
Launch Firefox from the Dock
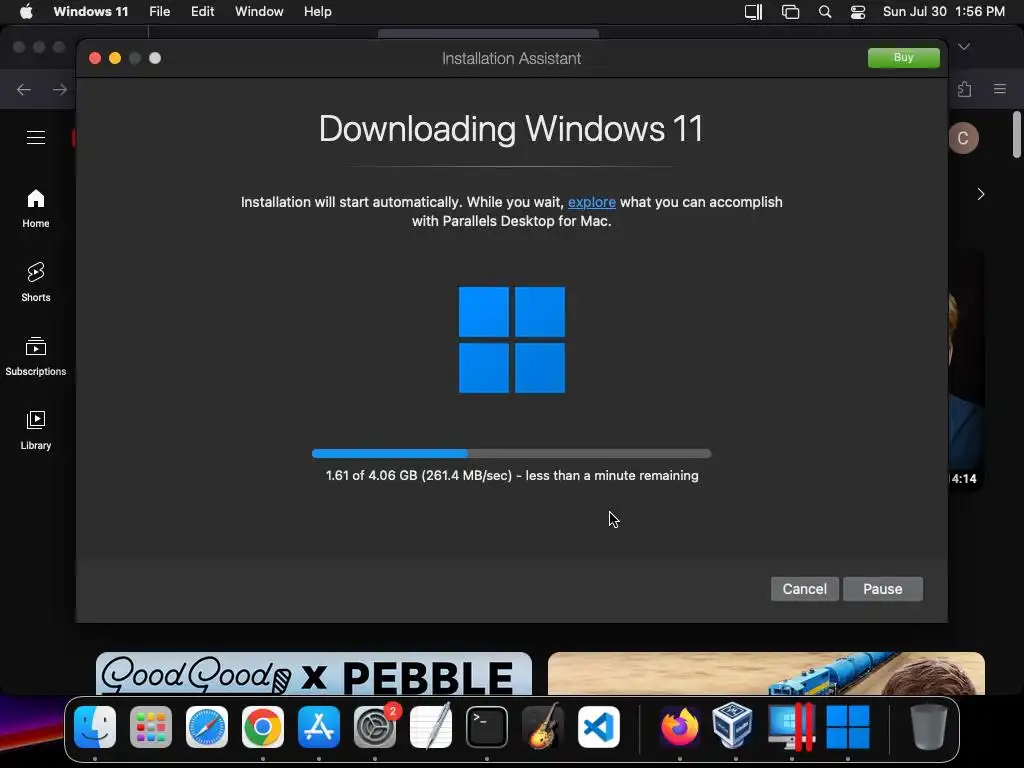[680, 727]
